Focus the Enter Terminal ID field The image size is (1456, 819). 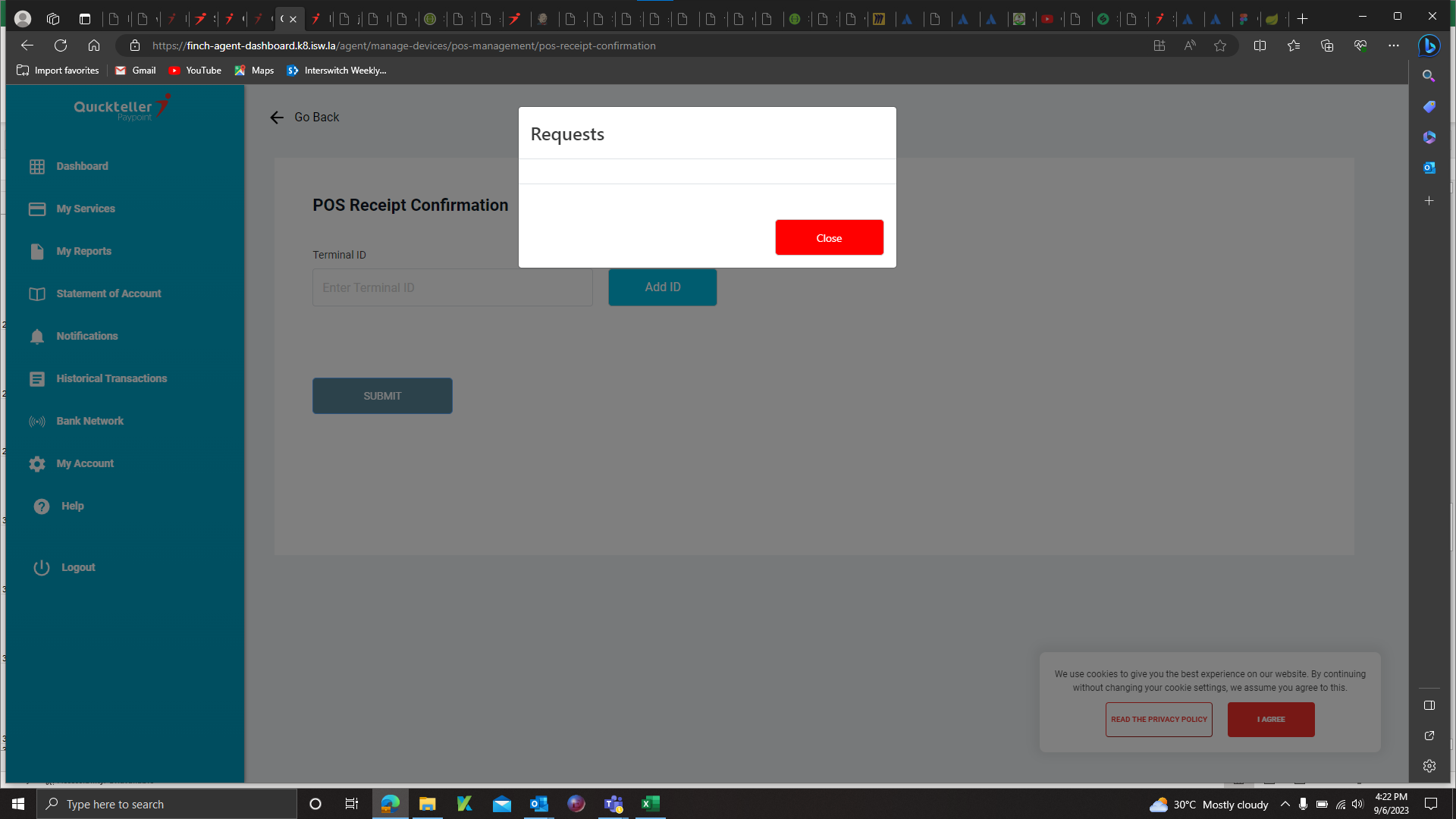(x=452, y=287)
